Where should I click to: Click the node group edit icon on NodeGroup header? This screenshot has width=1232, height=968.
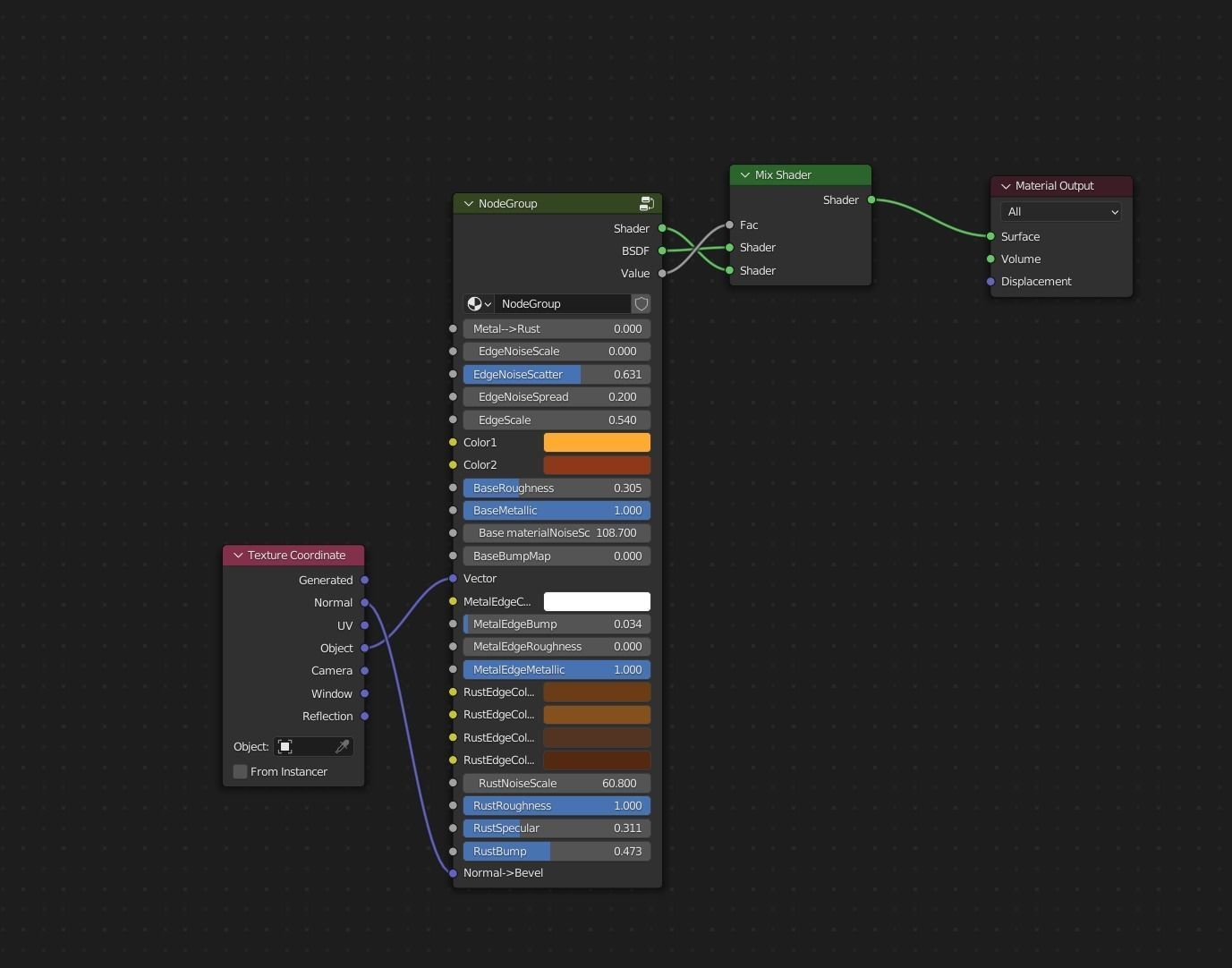click(x=646, y=203)
